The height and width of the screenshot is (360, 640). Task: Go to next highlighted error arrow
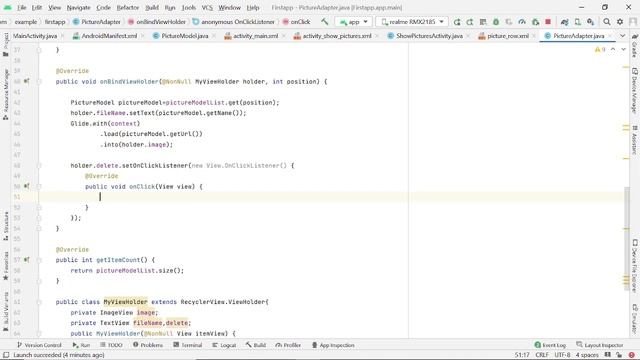pos(623,49)
